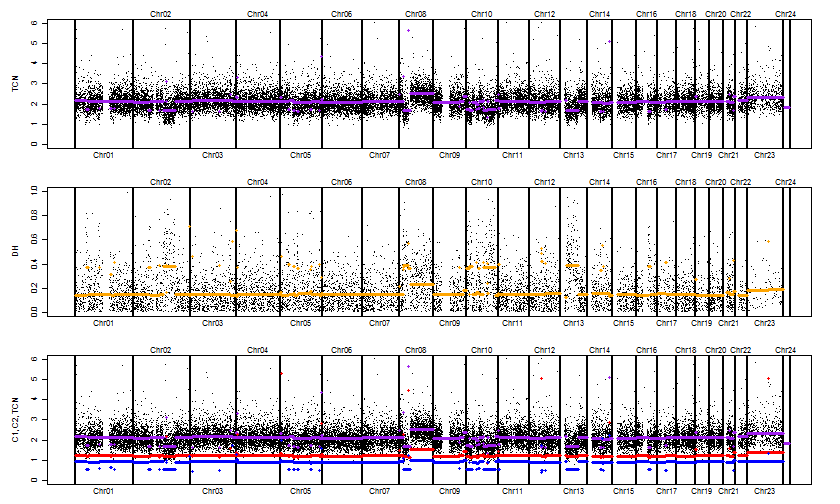Select the Chr23 label below the bottom panel
840x504 pixels.
pos(764,491)
